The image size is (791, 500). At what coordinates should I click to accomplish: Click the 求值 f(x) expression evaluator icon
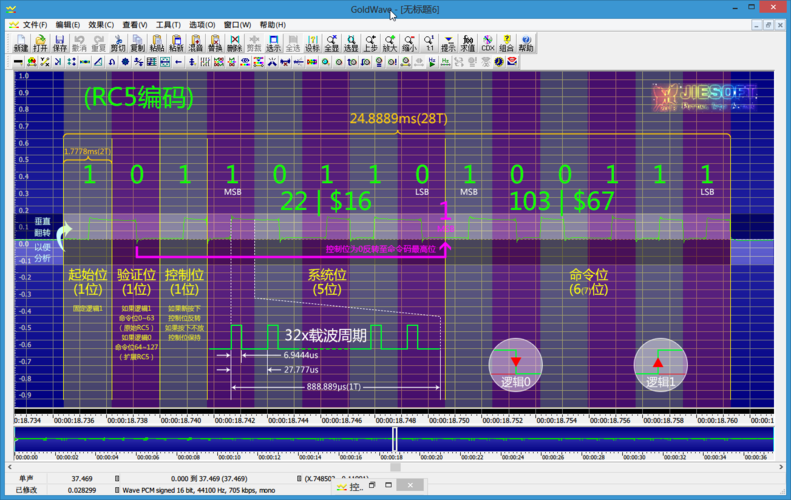click(468, 43)
